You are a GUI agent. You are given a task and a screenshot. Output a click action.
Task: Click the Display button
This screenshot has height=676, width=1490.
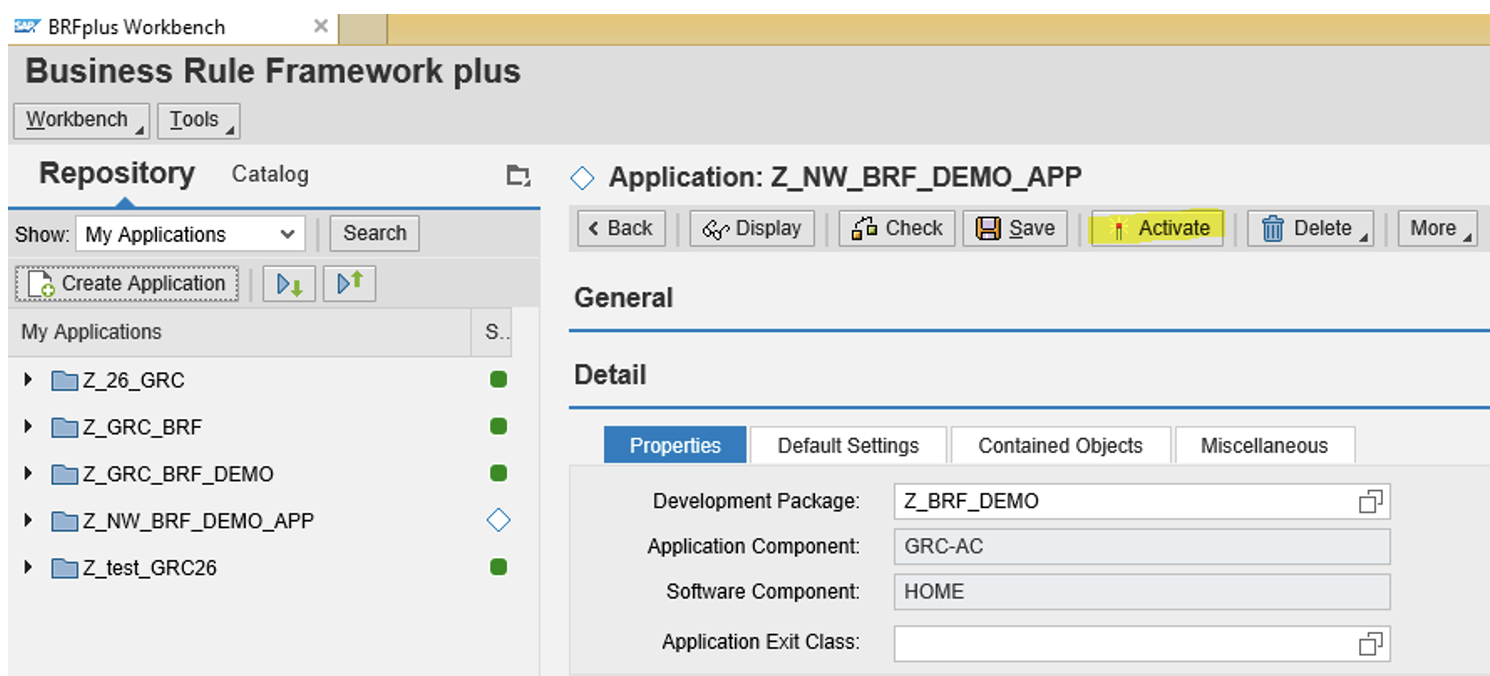point(752,228)
